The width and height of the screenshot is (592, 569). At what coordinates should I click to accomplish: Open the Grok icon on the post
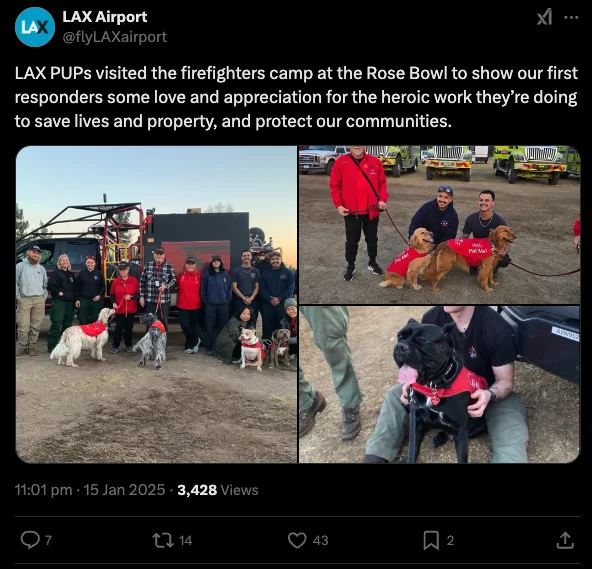pyautogui.click(x=544, y=17)
